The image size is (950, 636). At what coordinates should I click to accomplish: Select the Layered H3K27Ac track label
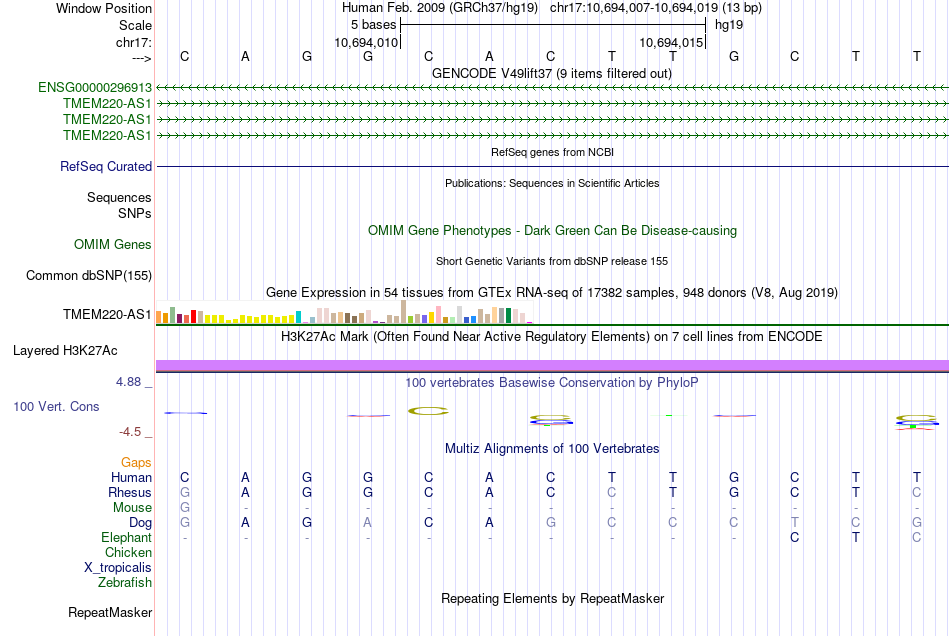(65, 351)
